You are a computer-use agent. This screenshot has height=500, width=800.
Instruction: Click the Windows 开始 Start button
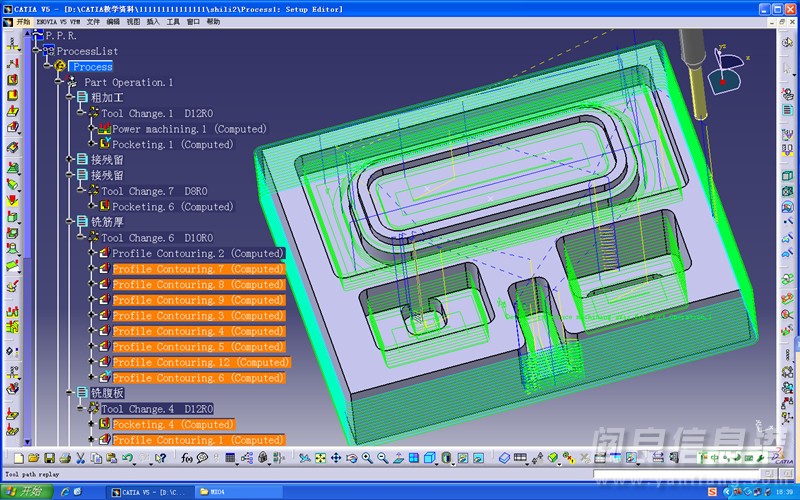27,491
